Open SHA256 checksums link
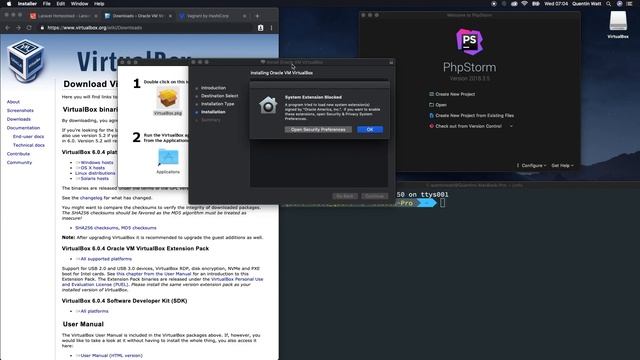The image size is (640, 360). point(97,228)
